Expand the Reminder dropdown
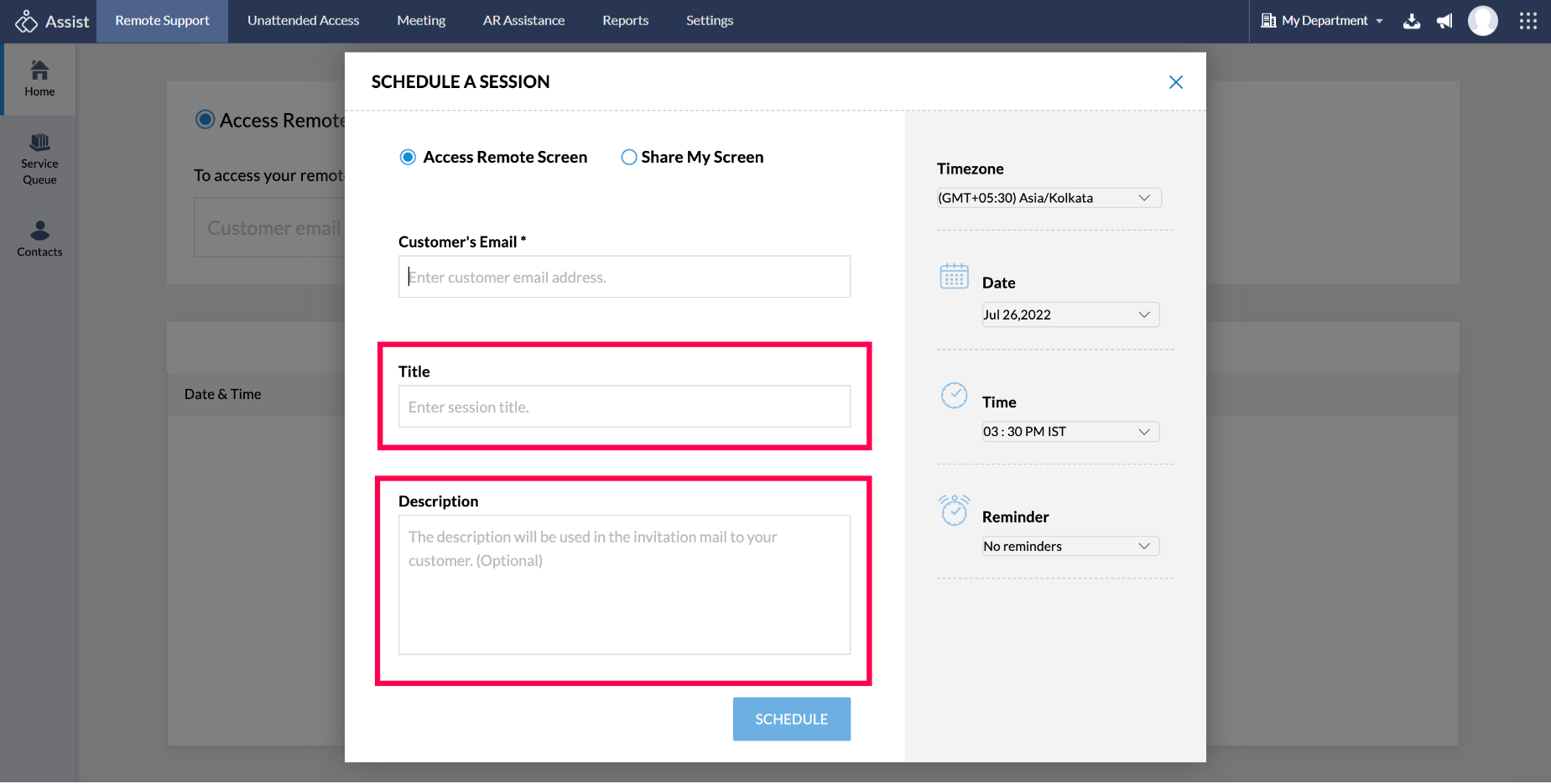The width and height of the screenshot is (1551, 784). (1070, 547)
